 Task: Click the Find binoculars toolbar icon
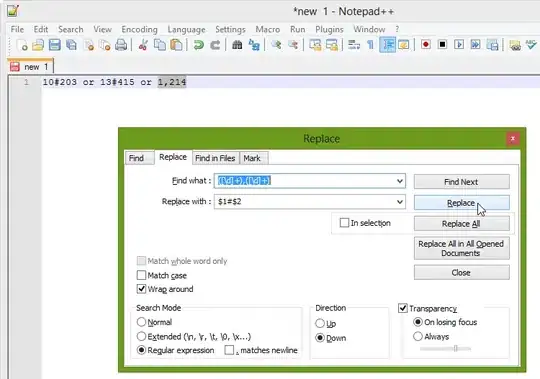coord(237,45)
